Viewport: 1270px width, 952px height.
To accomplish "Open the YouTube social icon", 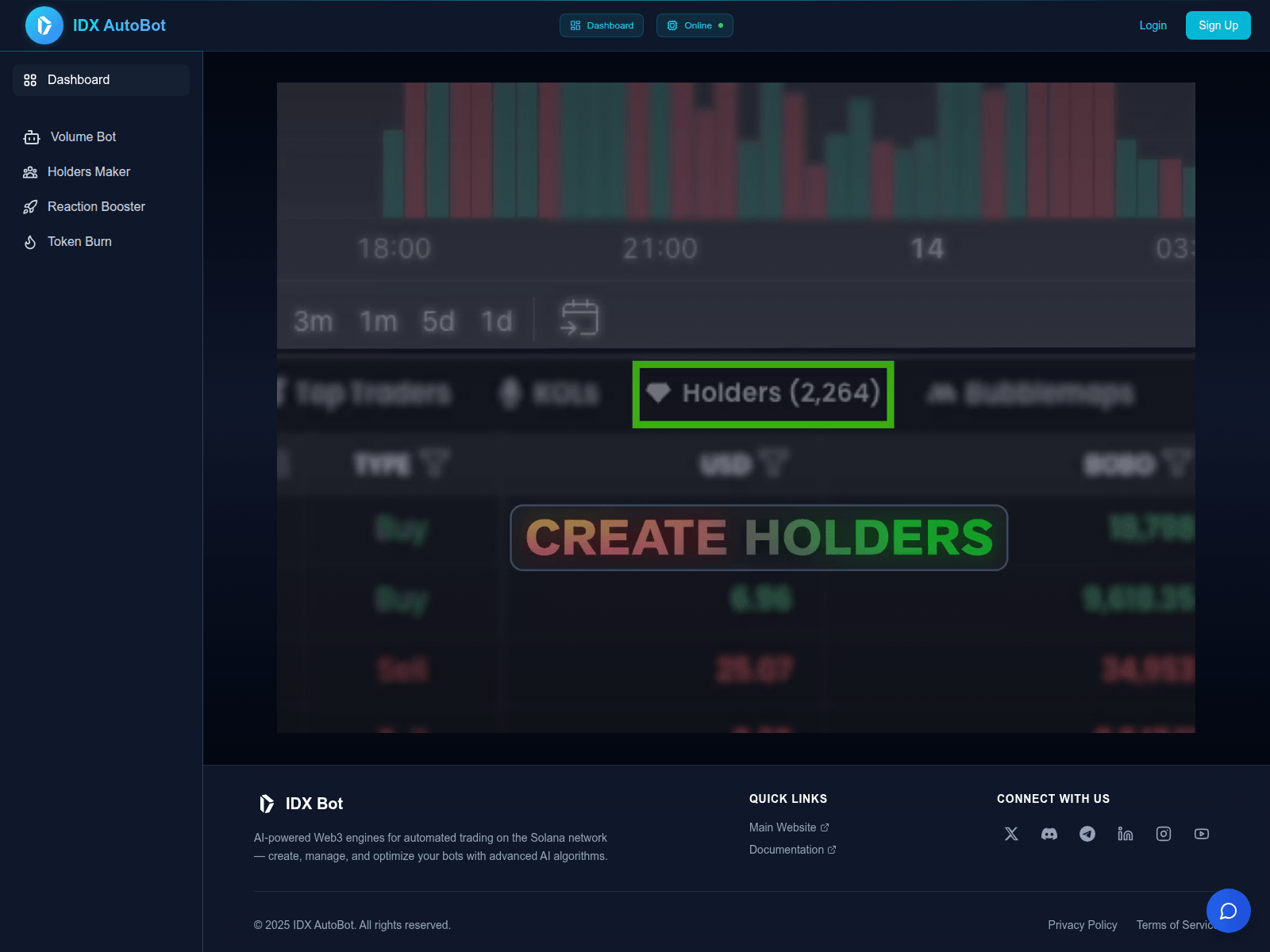I will (x=1202, y=834).
